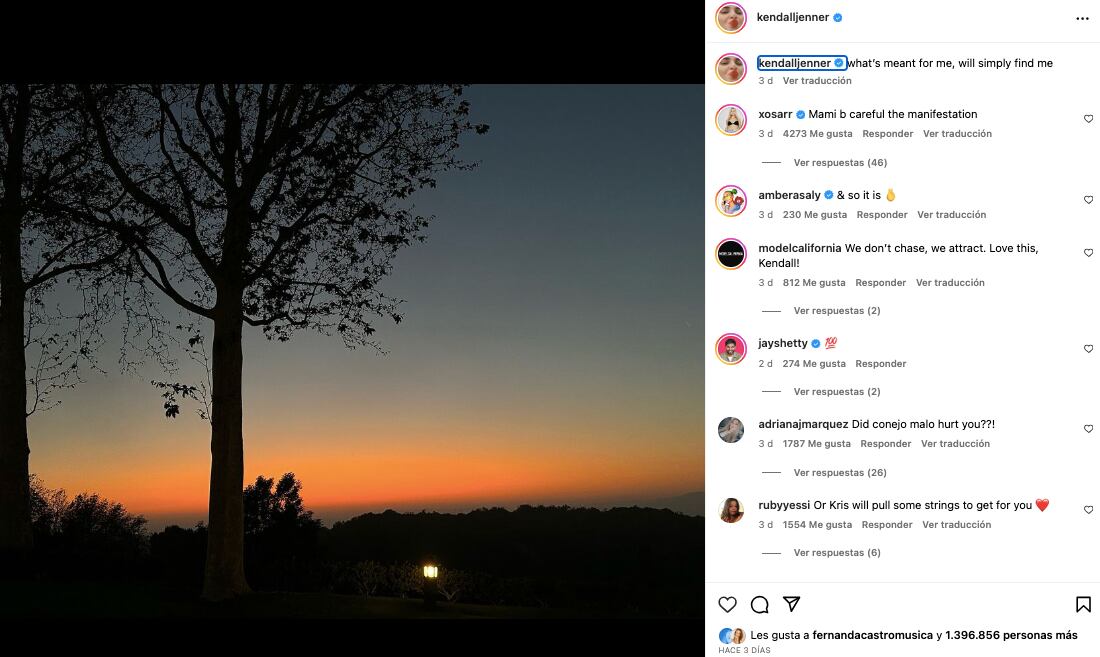Save post with bookmark icon
This screenshot has height=657, width=1100.
pyautogui.click(x=1083, y=604)
